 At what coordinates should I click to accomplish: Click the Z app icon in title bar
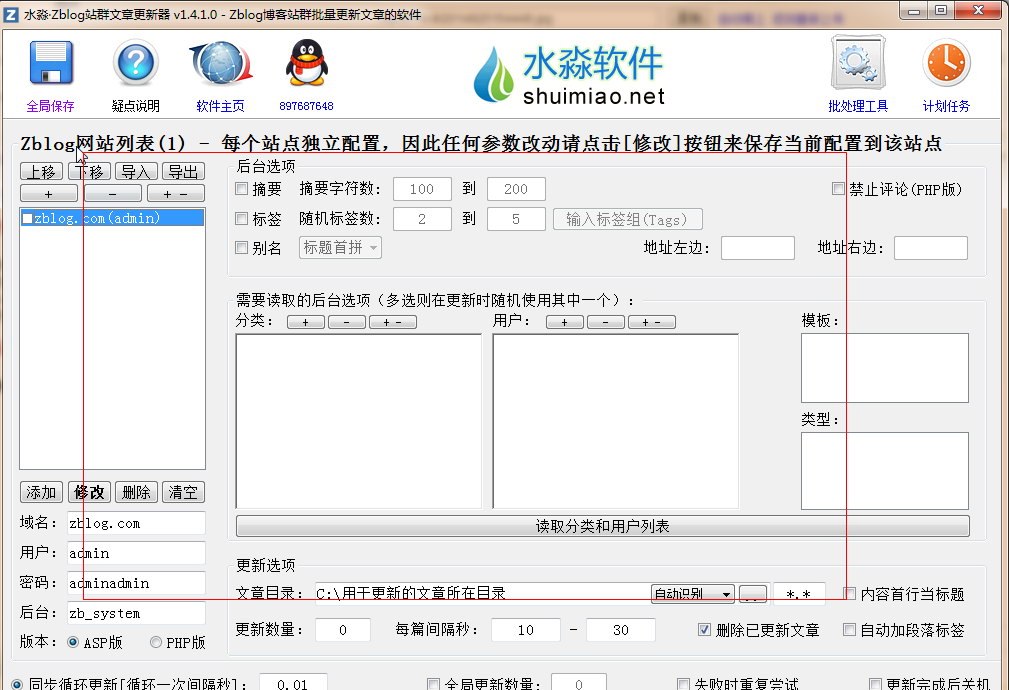point(11,14)
